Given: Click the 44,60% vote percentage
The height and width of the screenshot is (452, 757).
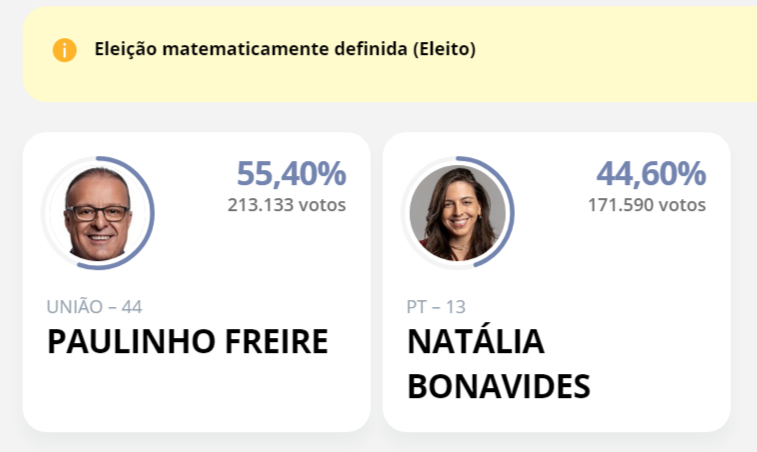Looking at the screenshot, I should coord(651,174).
